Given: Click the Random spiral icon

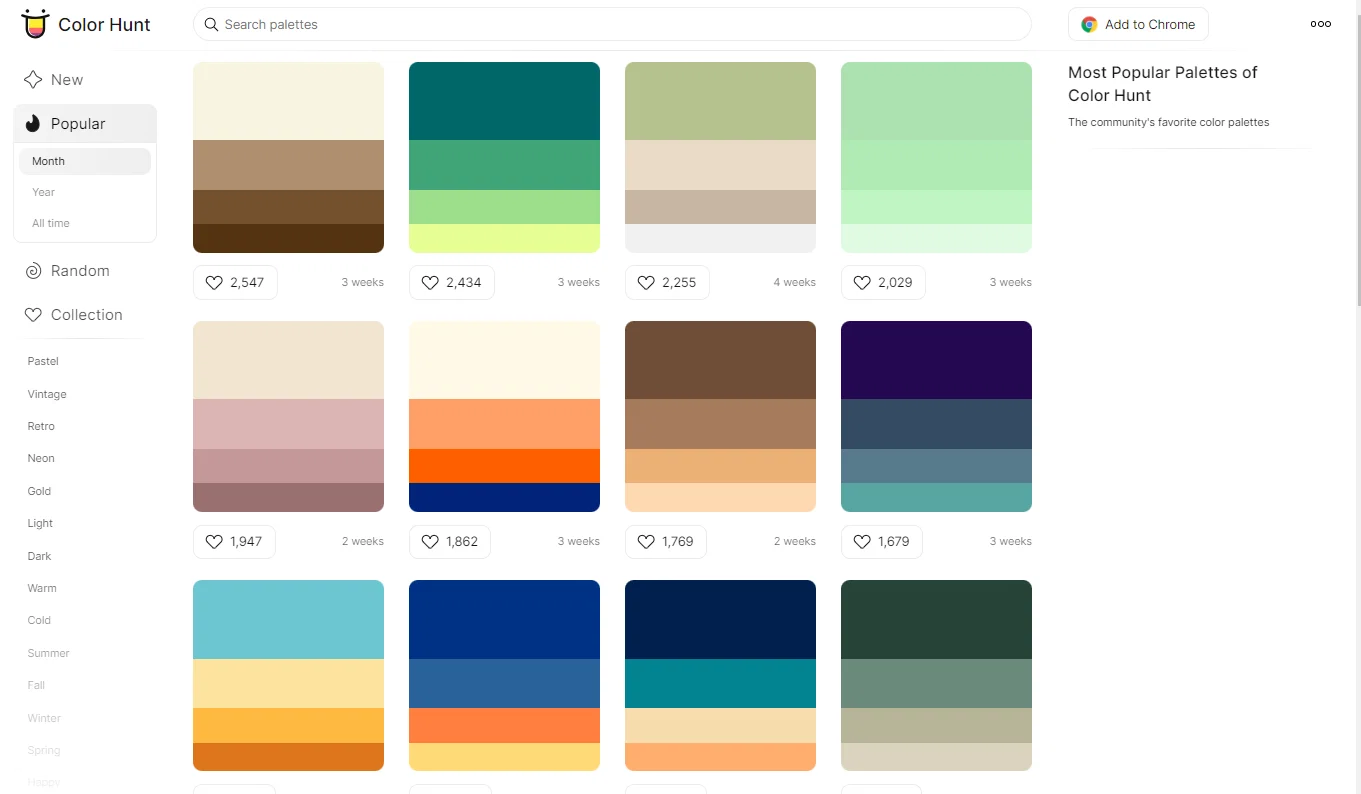Looking at the screenshot, I should 33,271.
